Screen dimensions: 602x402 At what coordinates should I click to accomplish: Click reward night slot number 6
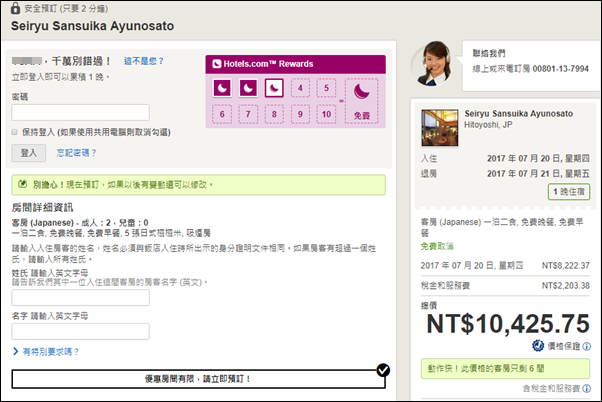point(222,114)
